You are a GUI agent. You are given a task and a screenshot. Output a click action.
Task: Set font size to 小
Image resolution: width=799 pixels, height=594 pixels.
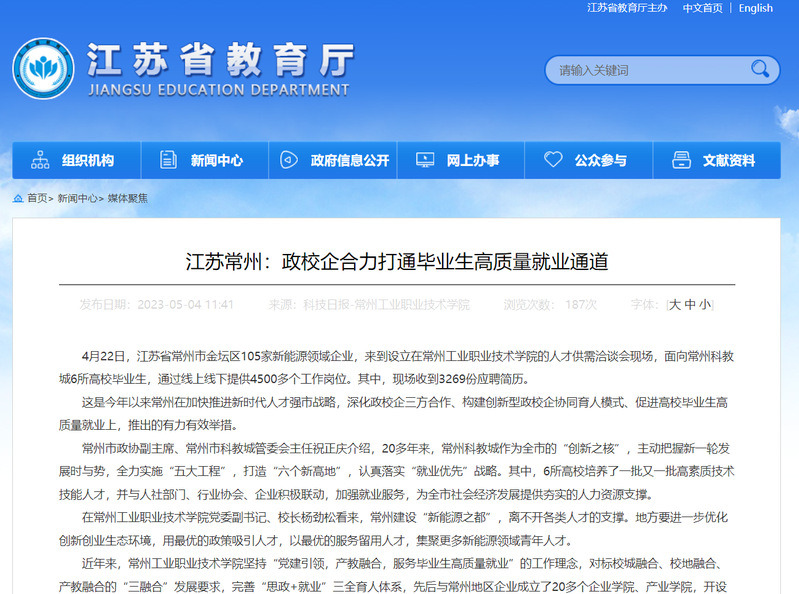pyautogui.click(x=705, y=304)
